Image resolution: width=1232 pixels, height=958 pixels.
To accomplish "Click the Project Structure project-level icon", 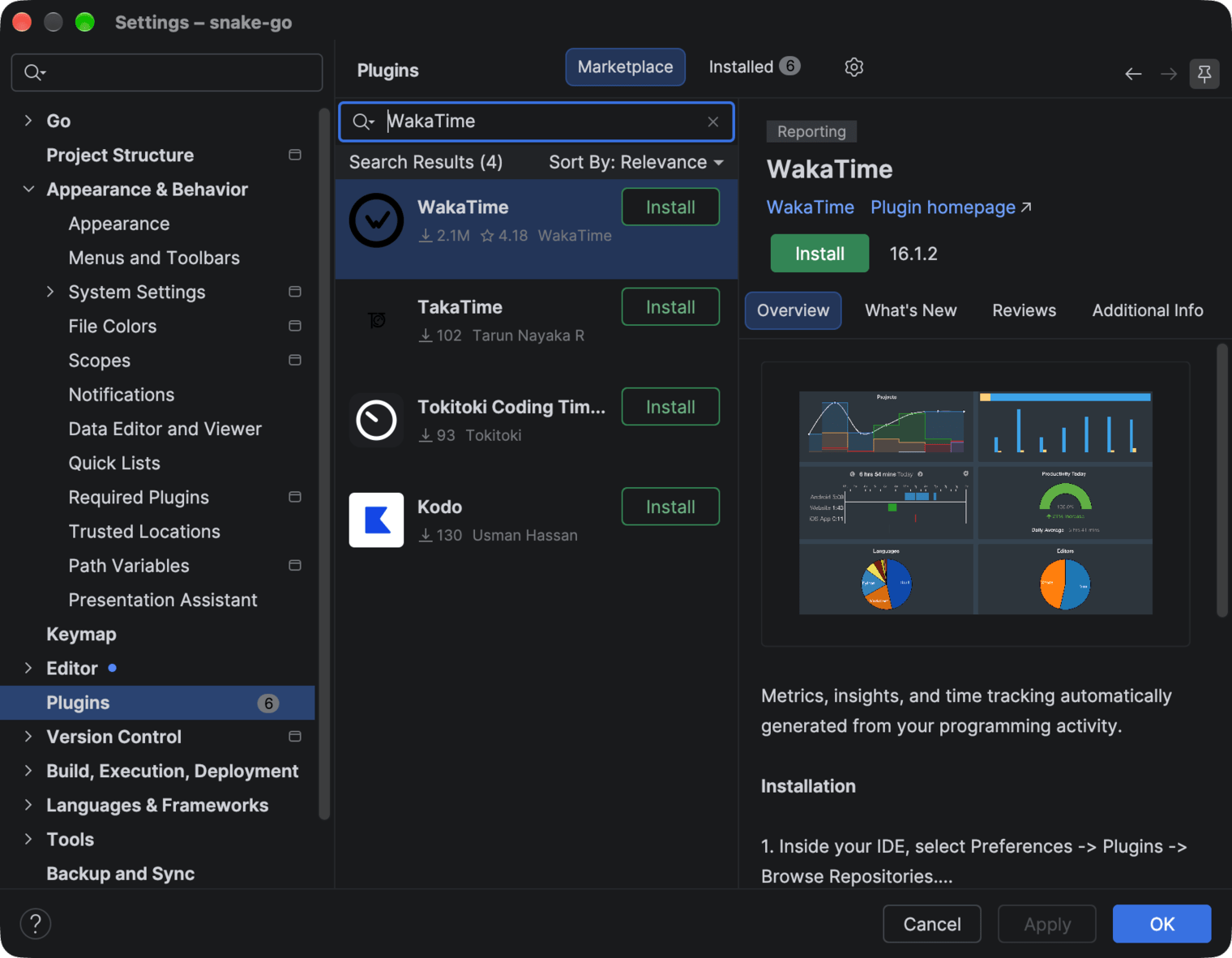I will pos(295,155).
